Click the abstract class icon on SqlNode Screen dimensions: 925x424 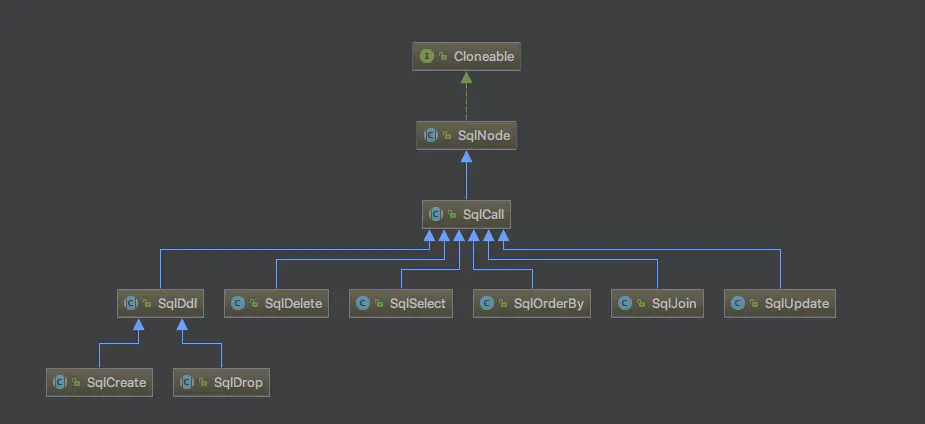pos(431,136)
